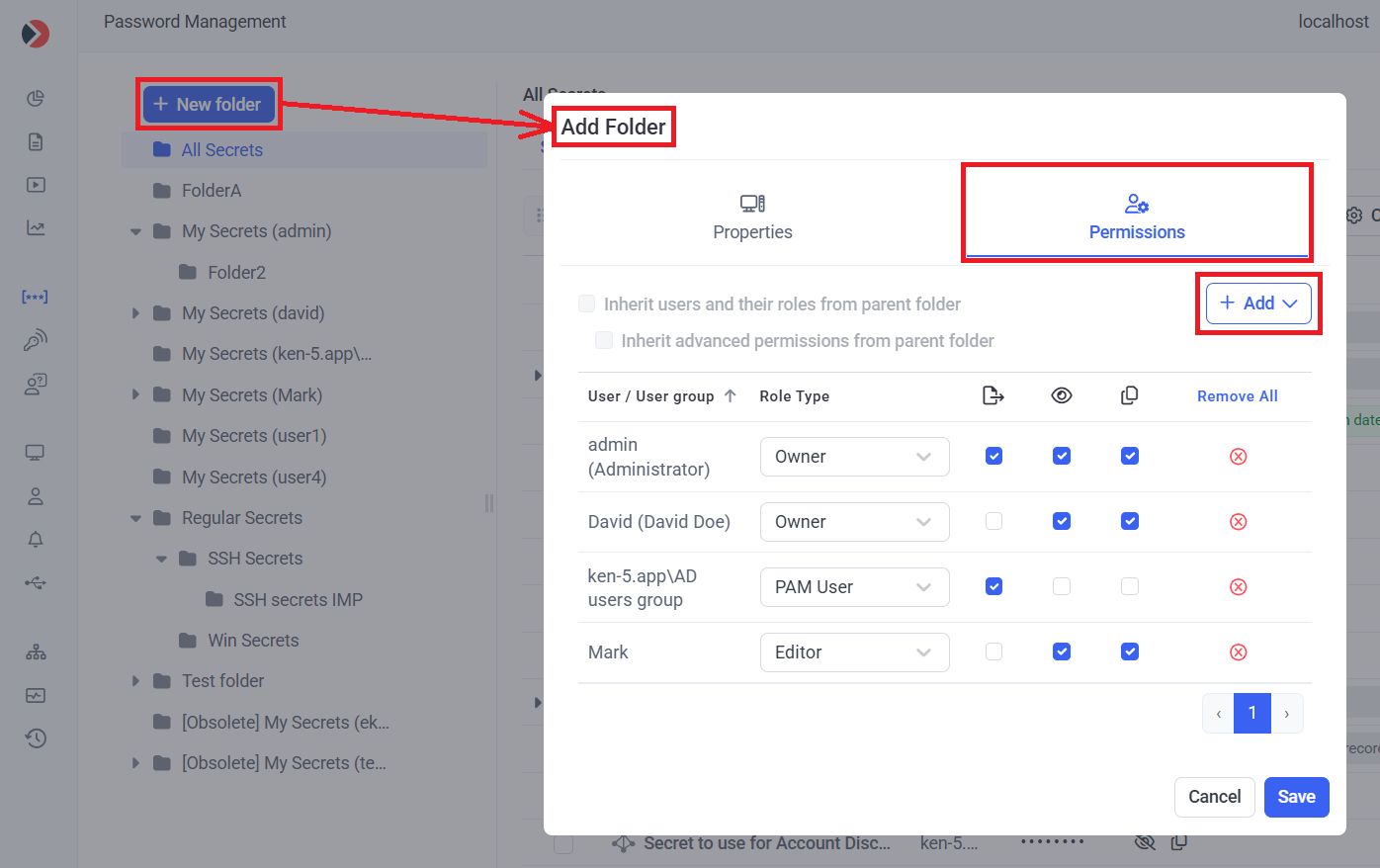This screenshot has width=1380, height=868.
Task: Click the Remove All link
Action: [1237, 396]
